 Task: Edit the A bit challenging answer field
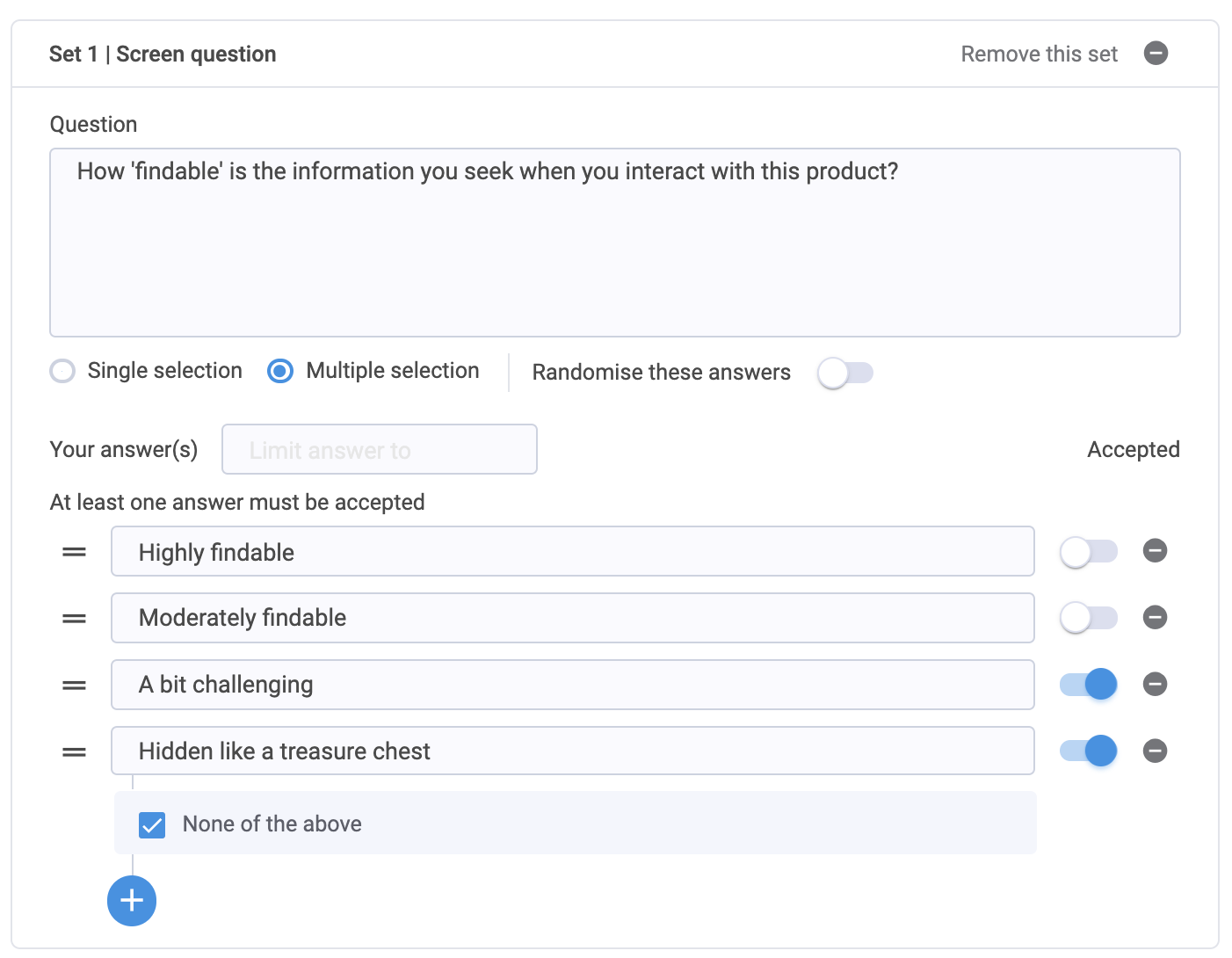pyautogui.click(x=573, y=685)
